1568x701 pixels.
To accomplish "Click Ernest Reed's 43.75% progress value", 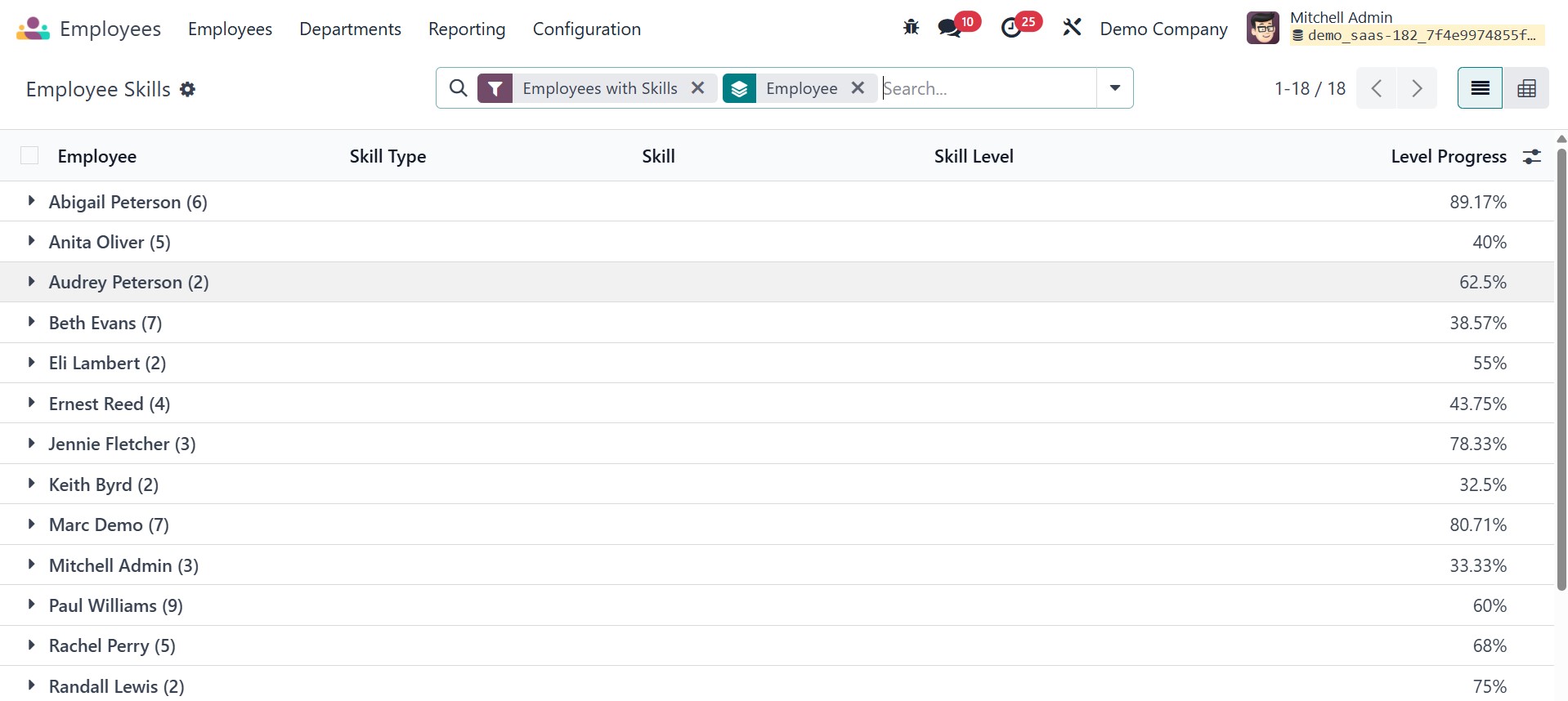I will click(x=1478, y=404).
